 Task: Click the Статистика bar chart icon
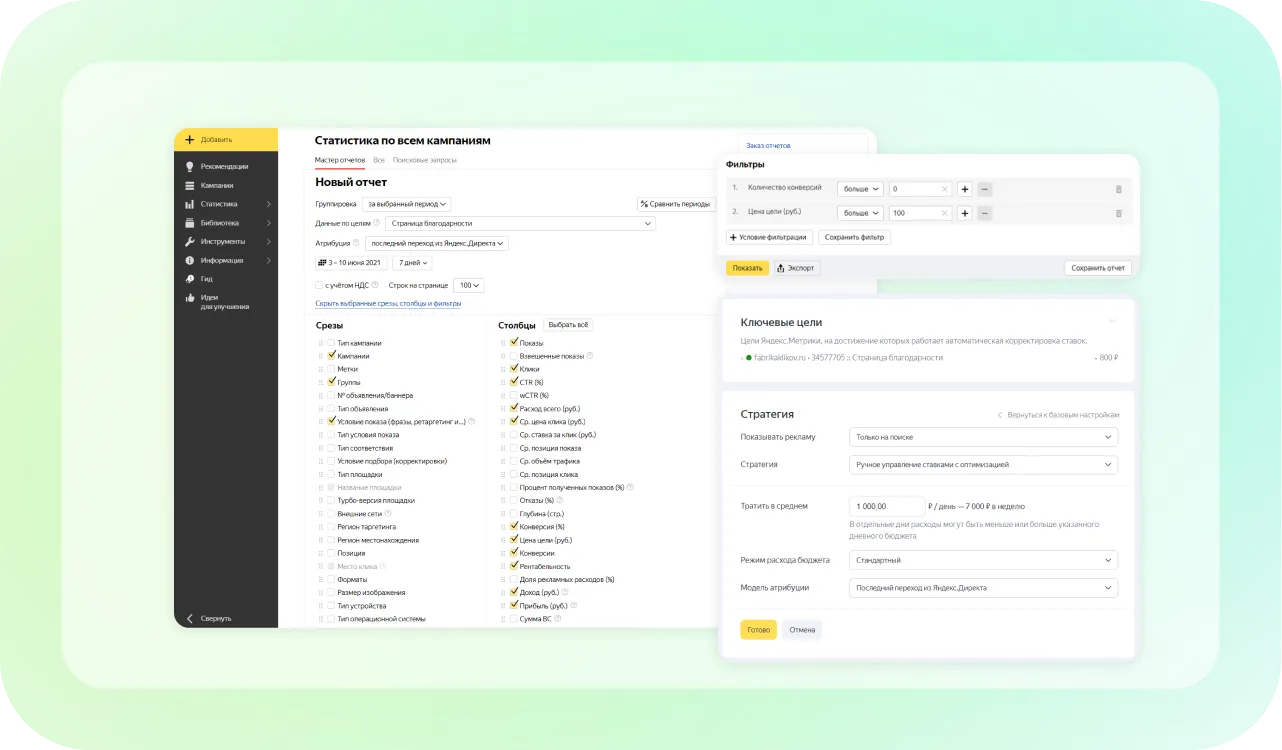[x=190, y=204]
